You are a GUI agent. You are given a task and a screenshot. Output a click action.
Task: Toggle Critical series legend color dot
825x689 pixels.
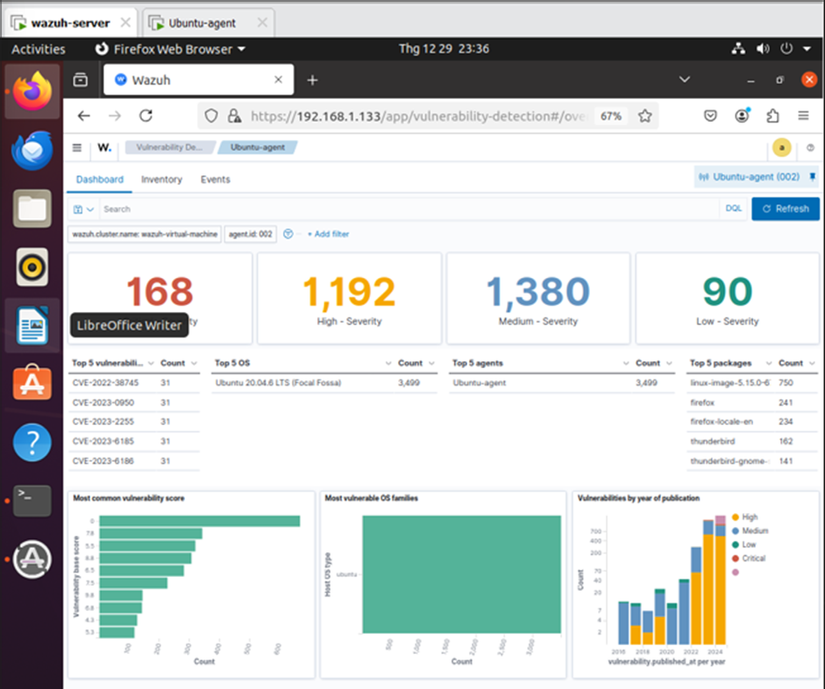pyautogui.click(x=736, y=558)
